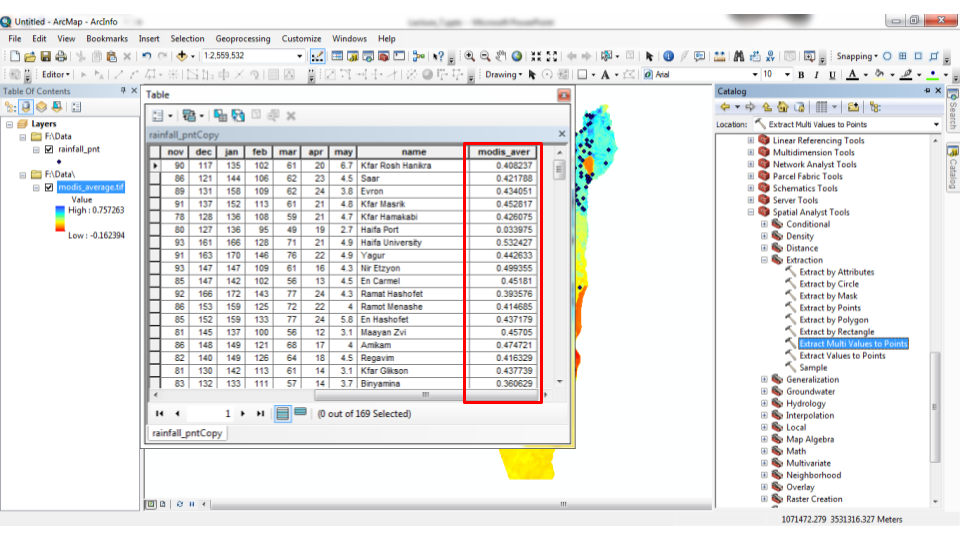Image resolution: width=960 pixels, height=540 pixels.
Task: Toggle Italic text formatting
Action: 816,75
